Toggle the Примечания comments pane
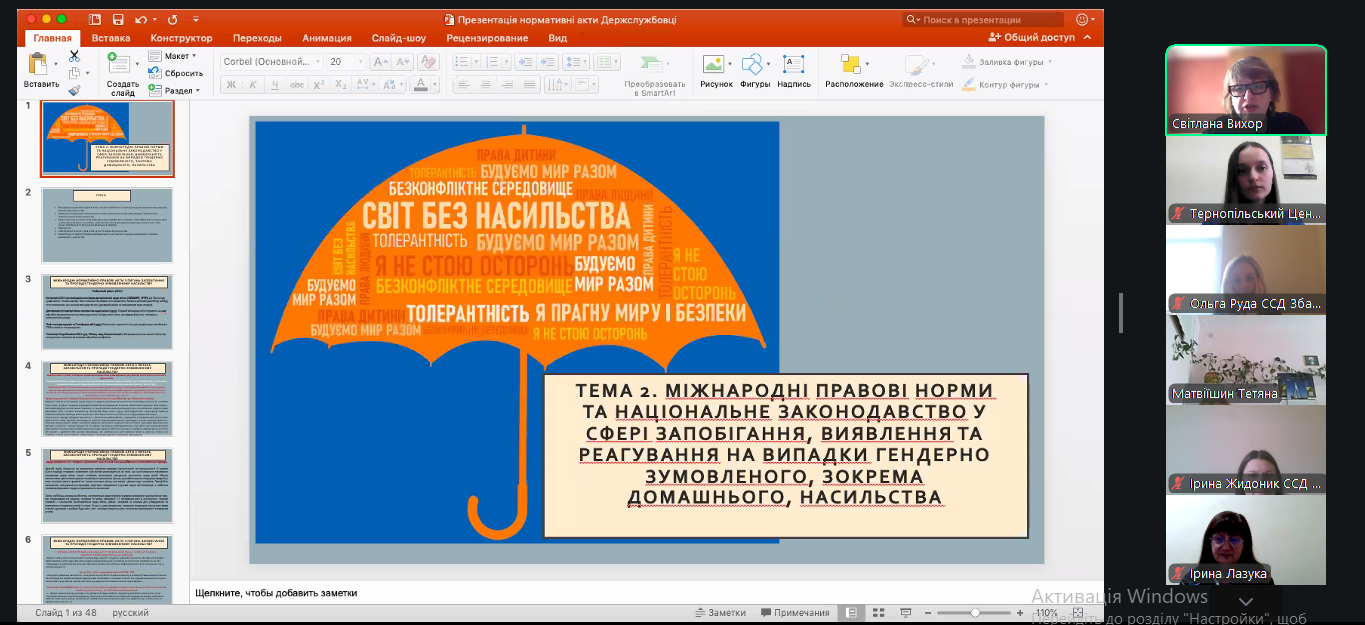 794,613
